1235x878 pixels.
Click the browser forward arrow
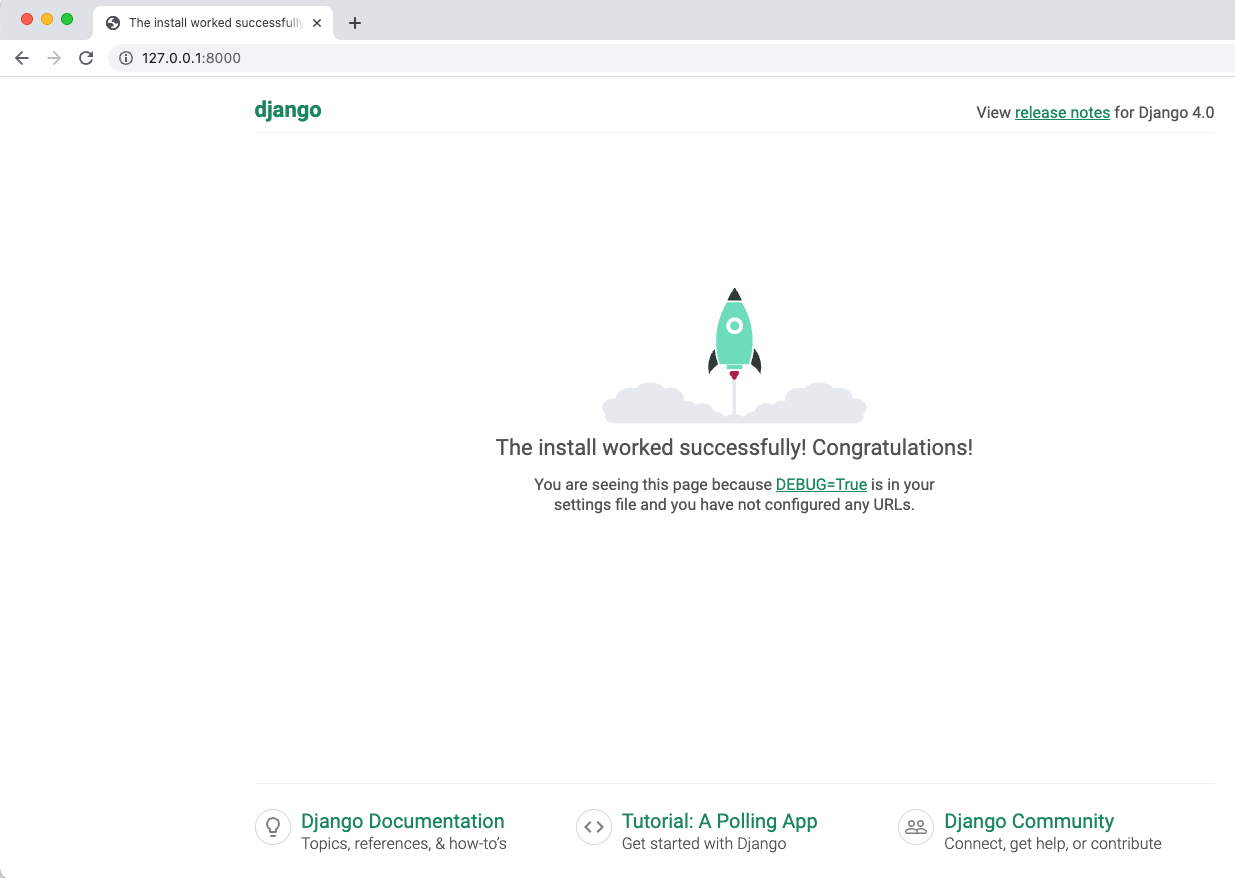coord(54,58)
